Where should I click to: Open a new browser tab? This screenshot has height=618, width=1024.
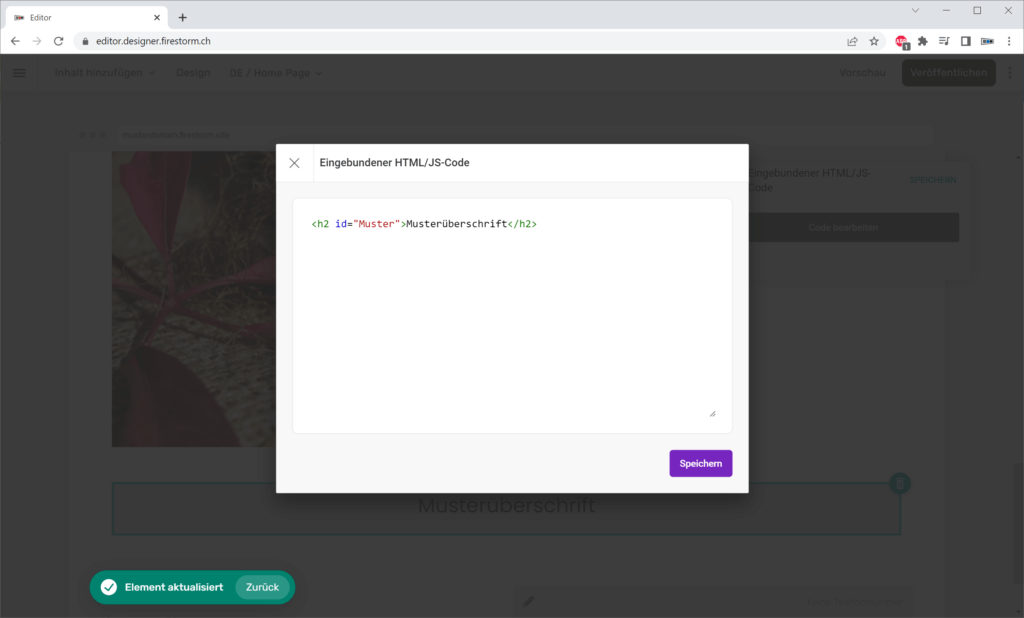click(182, 17)
